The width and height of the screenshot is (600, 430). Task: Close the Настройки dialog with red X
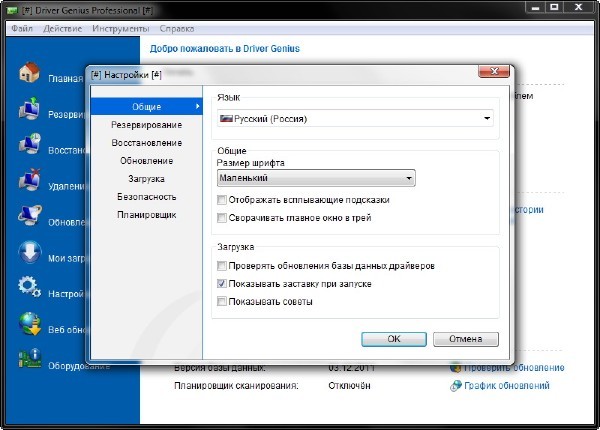pyautogui.click(x=494, y=72)
